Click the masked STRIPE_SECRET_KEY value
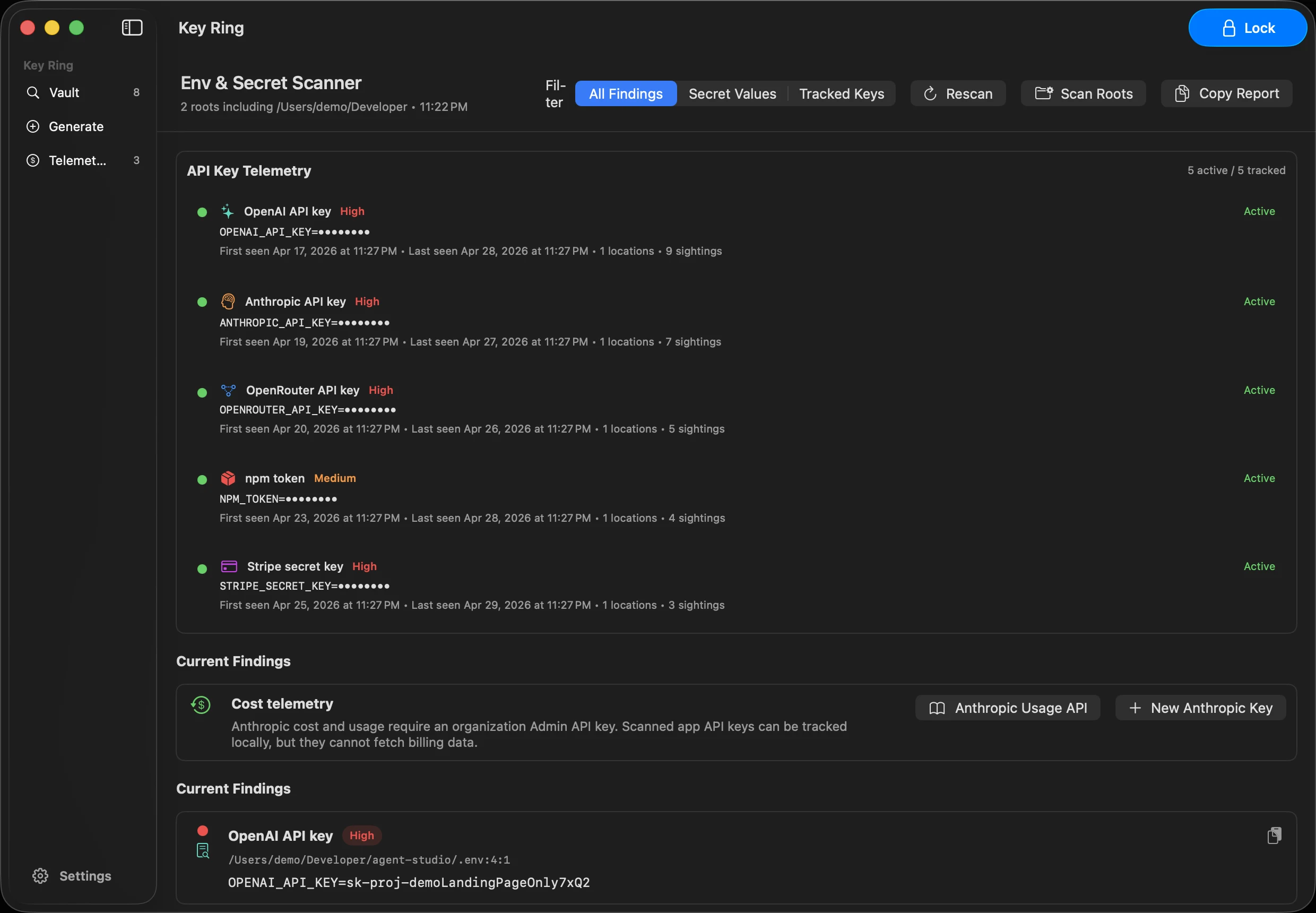Screen dimensions: 1316x913 click(x=305, y=586)
